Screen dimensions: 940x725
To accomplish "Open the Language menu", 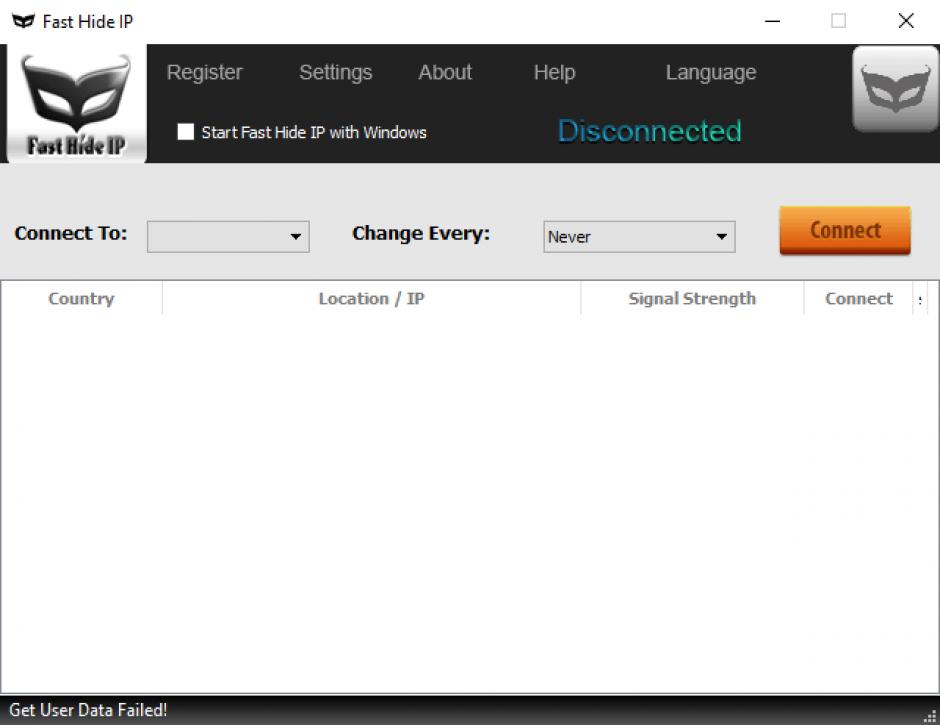I will click(711, 73).
